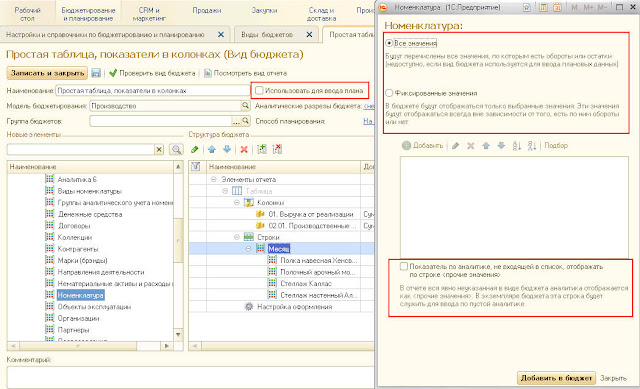Move budget element up with blue arrow
The width and height of the screenshot is (640, 389).
pyautogui.click(x=212, y=149)
